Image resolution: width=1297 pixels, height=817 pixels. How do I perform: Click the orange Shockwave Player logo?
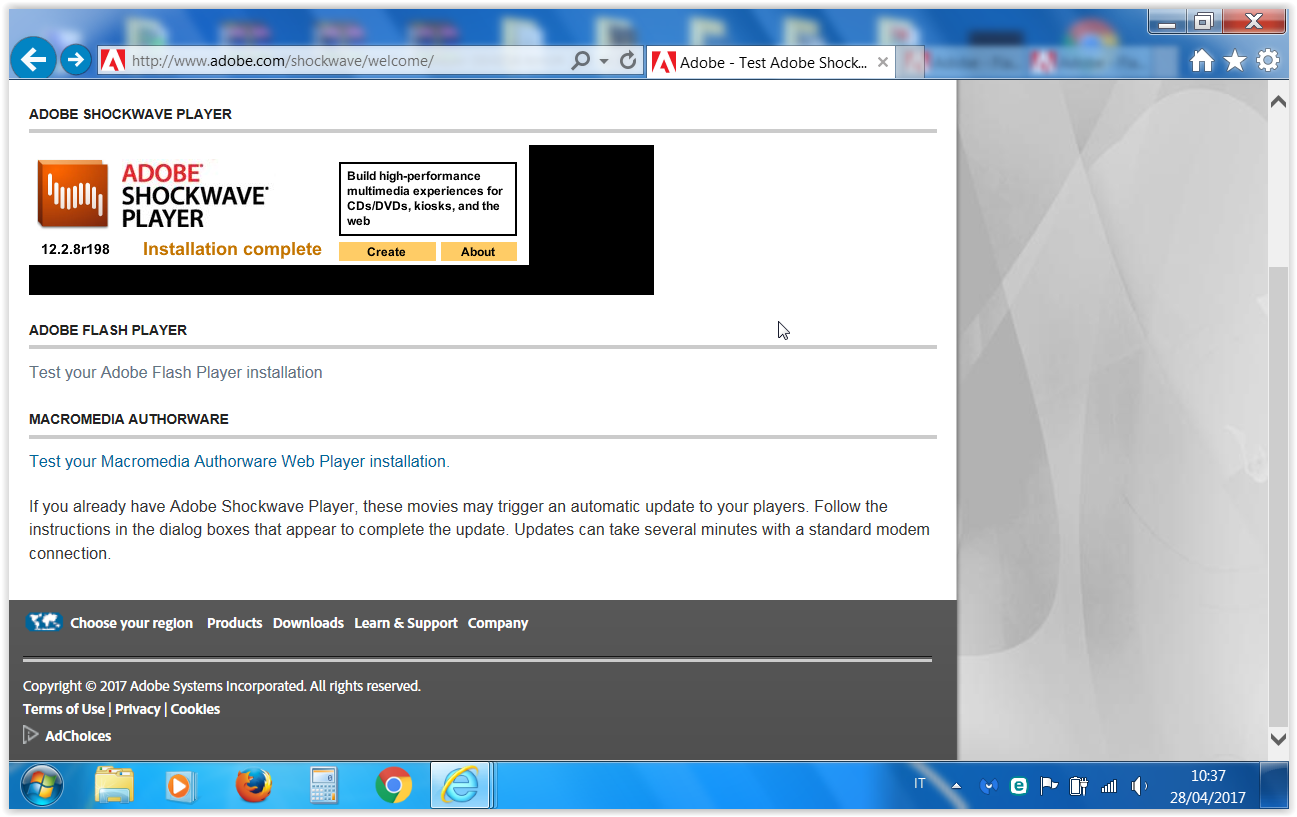coord(72,194)
